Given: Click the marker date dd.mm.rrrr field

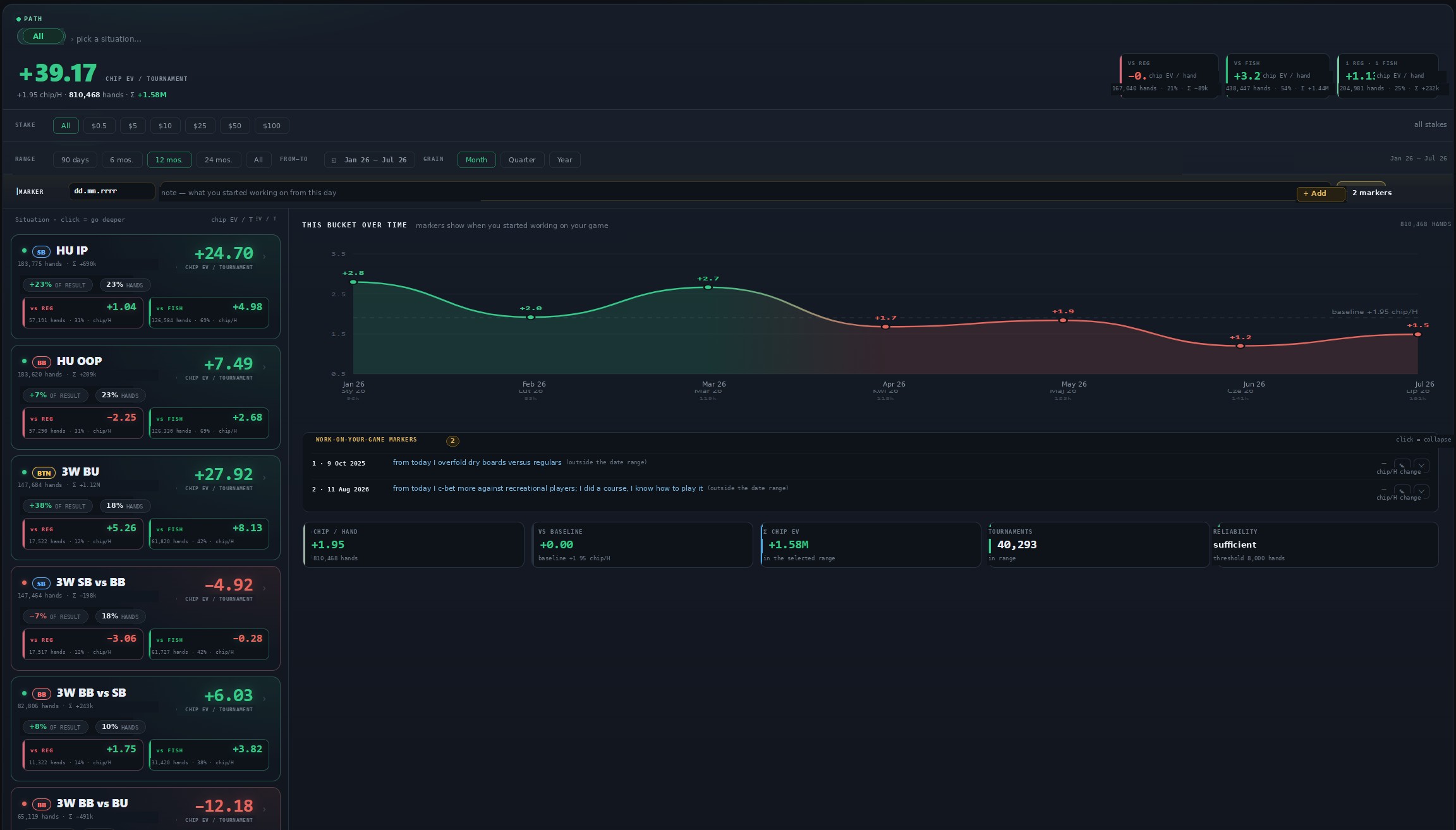Looking at the screenshot, I should [x=112, y=191].
